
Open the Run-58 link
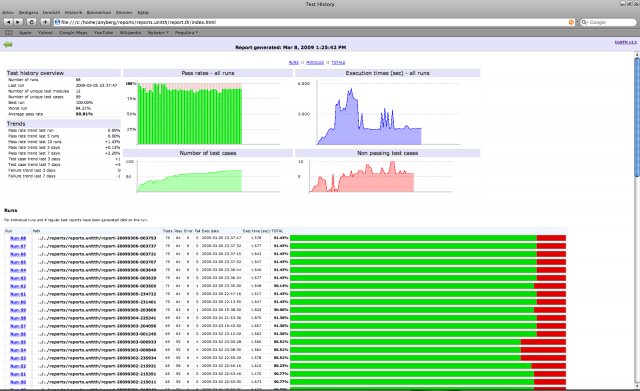click(18, 318)
